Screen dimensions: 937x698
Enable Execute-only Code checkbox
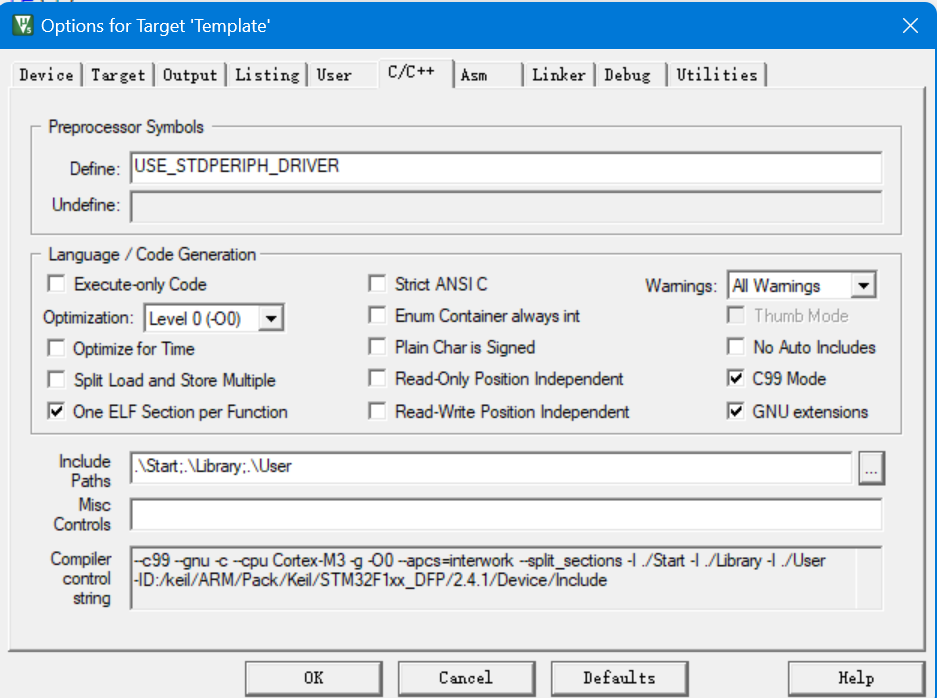pos(56,284)
